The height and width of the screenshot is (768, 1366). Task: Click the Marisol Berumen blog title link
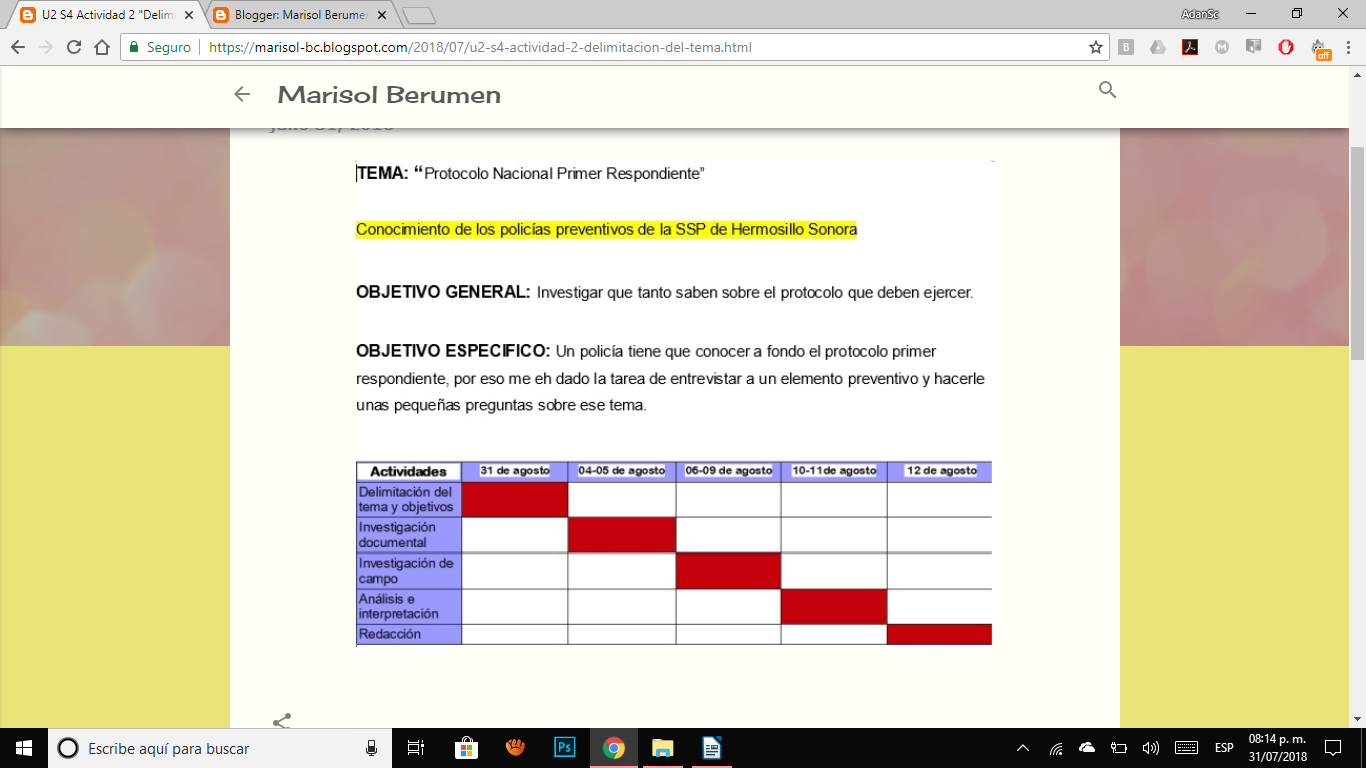(388, 94)
